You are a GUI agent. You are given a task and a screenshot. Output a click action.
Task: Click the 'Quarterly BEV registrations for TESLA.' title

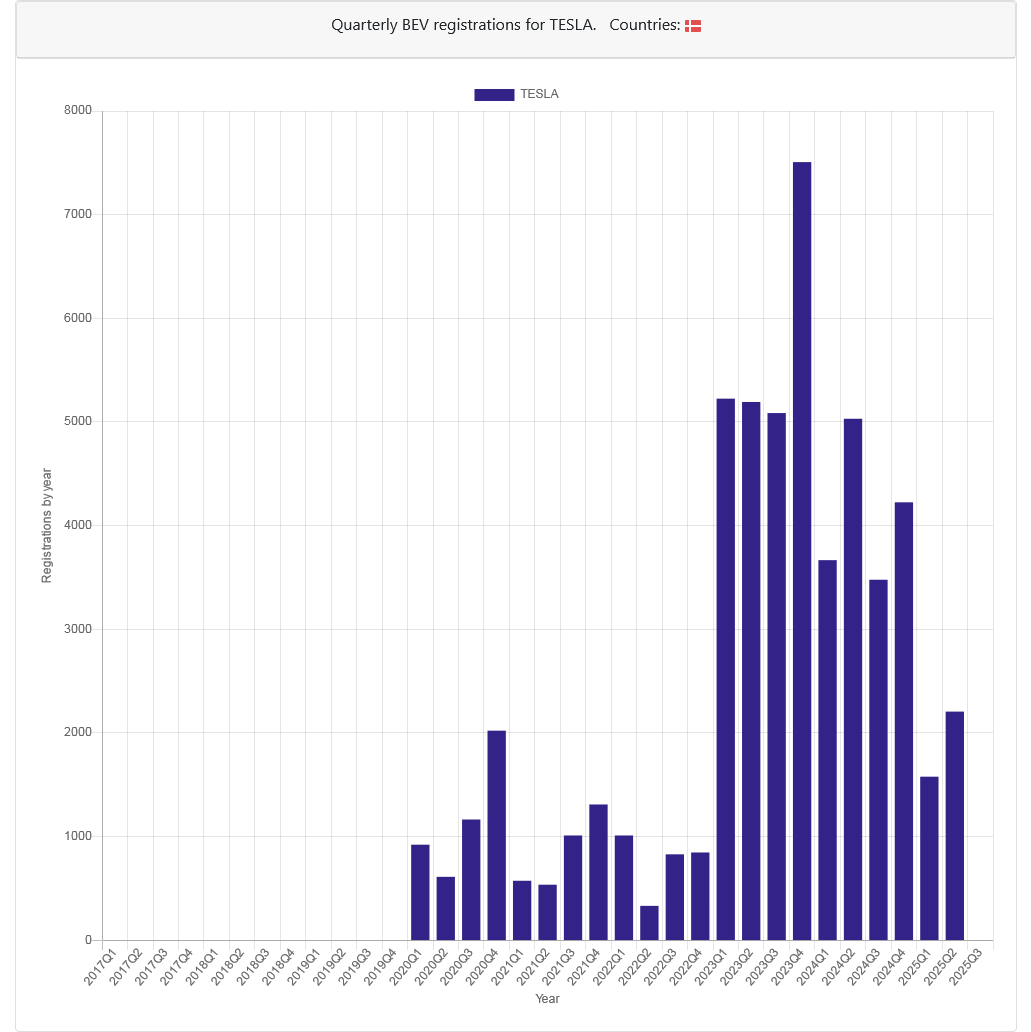[463, 25]
